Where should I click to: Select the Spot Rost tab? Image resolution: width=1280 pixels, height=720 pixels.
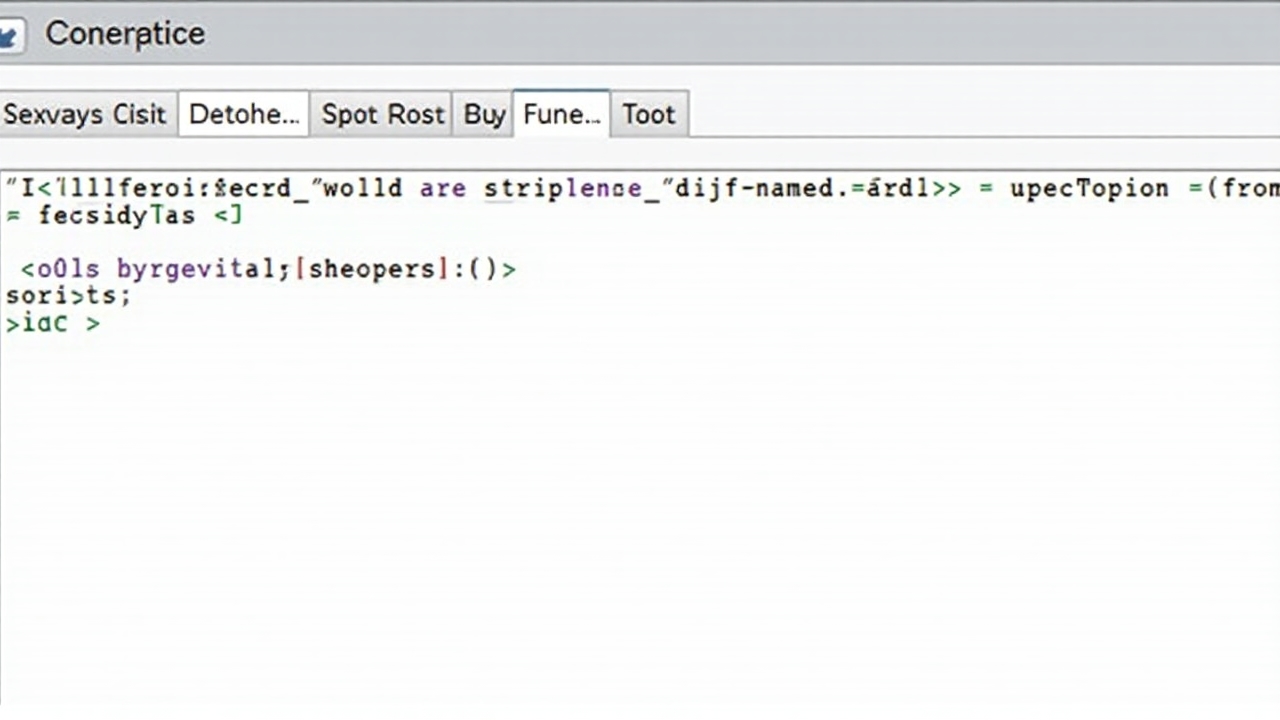[382, 115]
